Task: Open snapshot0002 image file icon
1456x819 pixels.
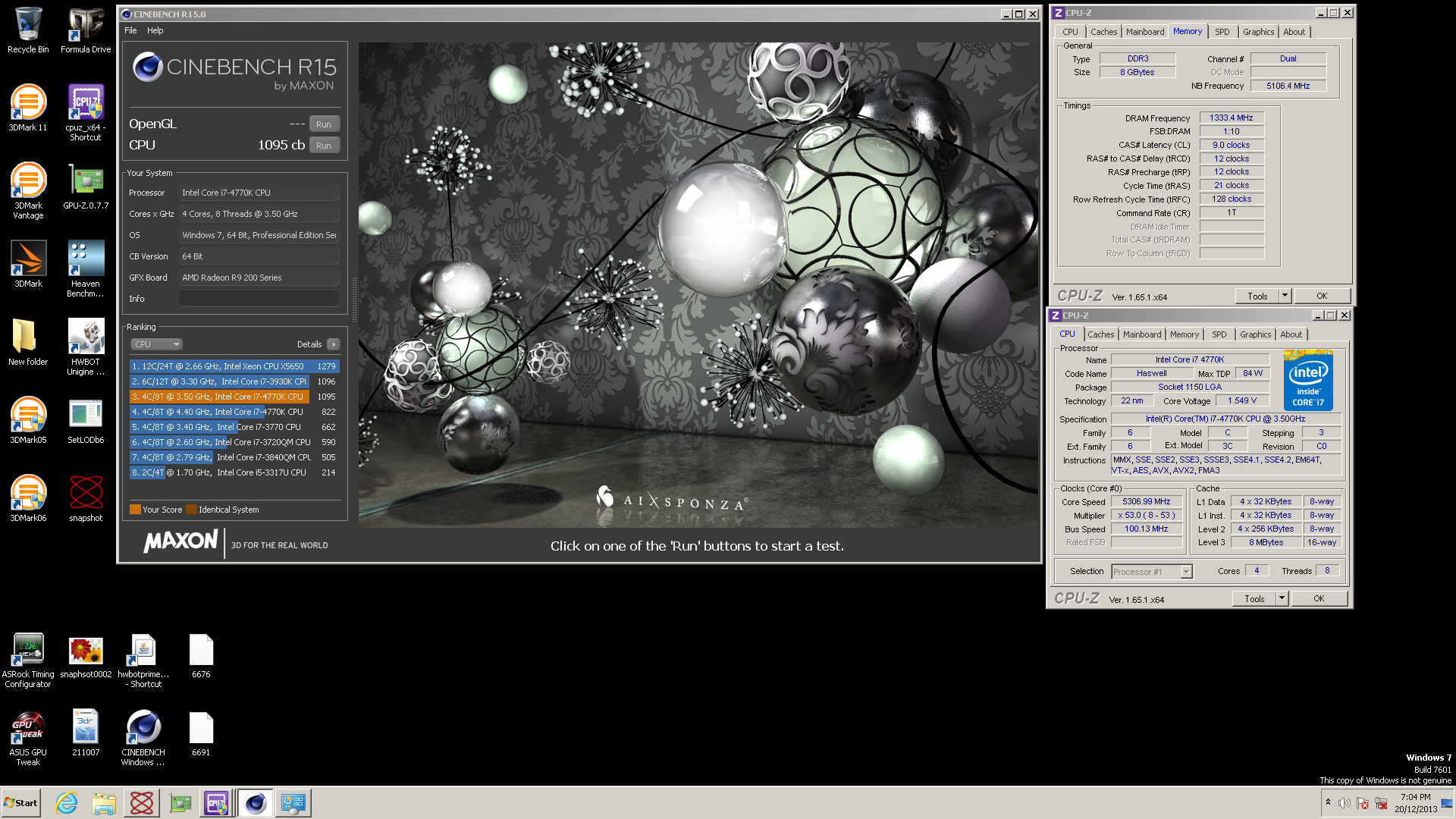Action: [86, 655]
